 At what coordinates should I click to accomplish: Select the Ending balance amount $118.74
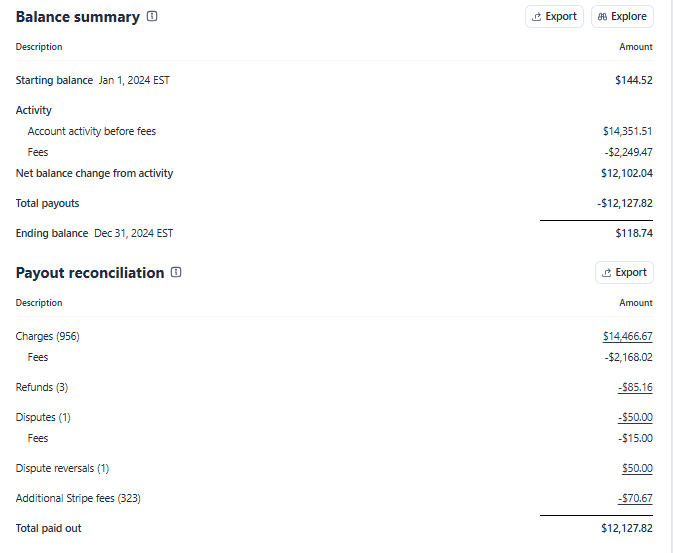pos(634,233)
